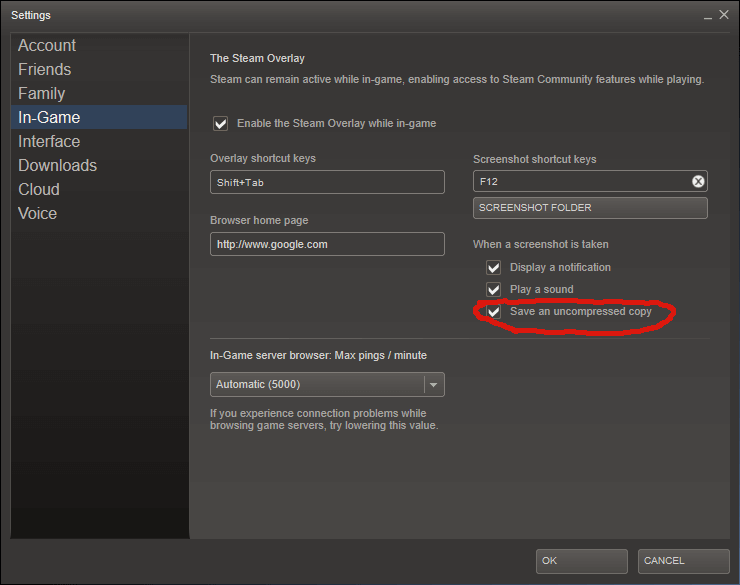
Task: Clear the F12 screenshot shortcut key
Action: pyautogui.click(x=698, y=181)
